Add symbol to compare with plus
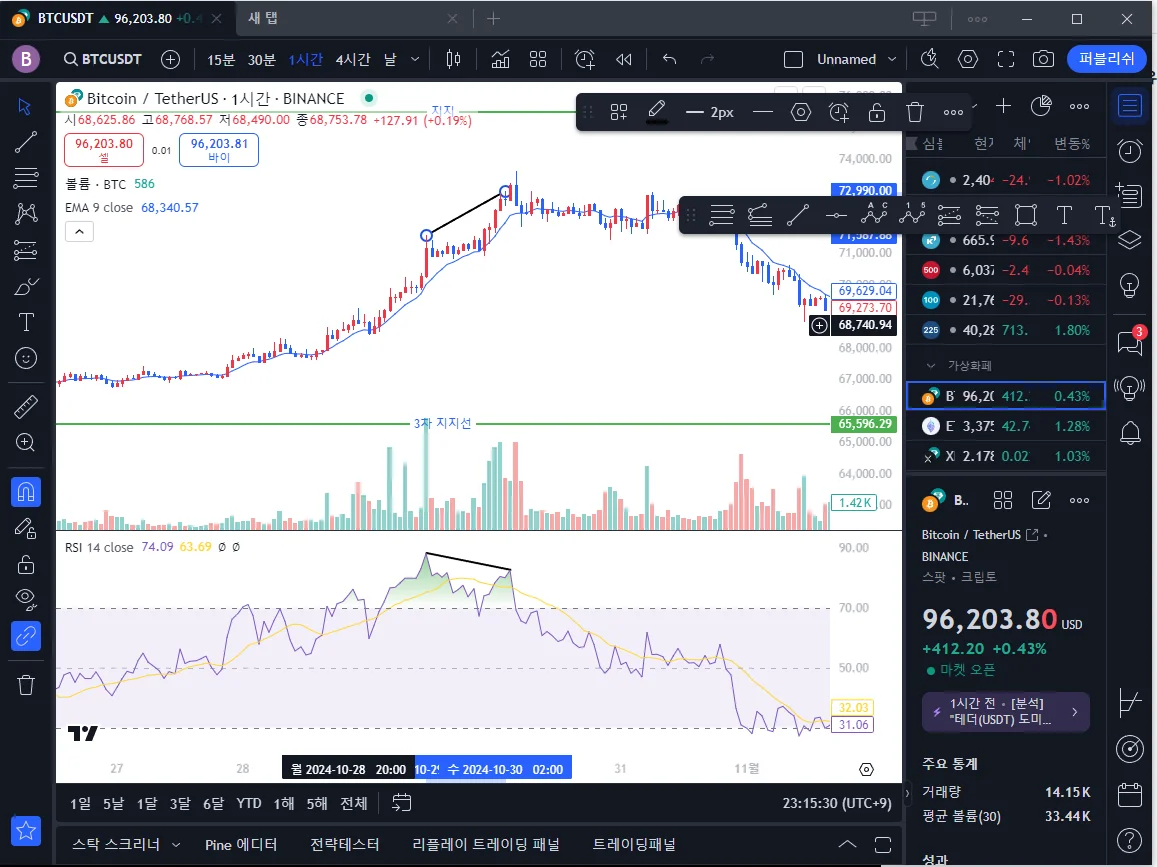The height and width of the screenshot is (867, 1157). [x=170, y=59]
